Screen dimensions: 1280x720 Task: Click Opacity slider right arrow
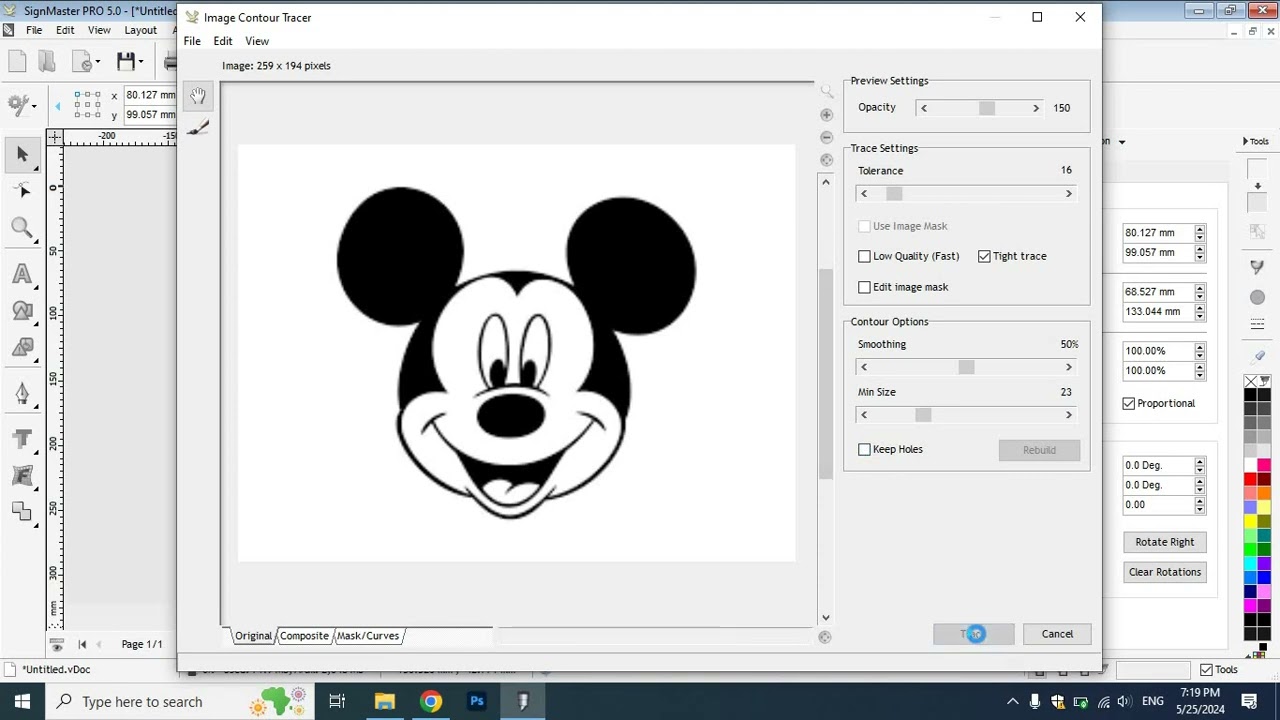point(1036,108)
